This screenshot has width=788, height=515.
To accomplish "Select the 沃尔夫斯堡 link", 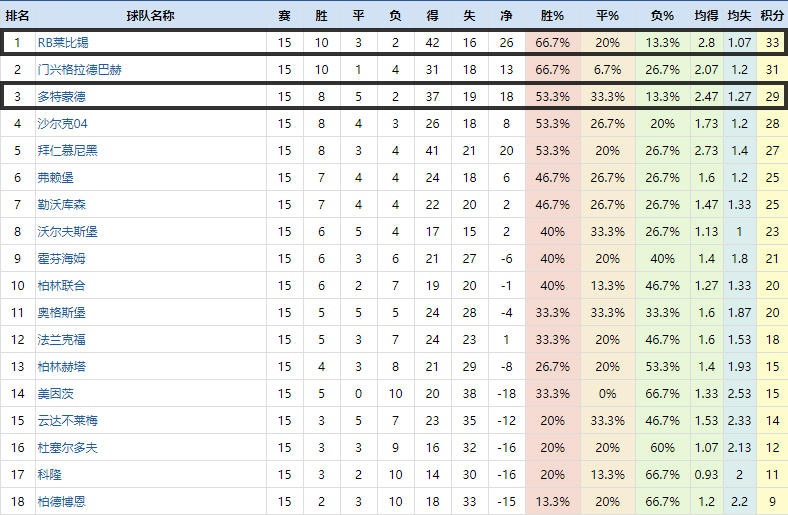I will pos(67,231).
